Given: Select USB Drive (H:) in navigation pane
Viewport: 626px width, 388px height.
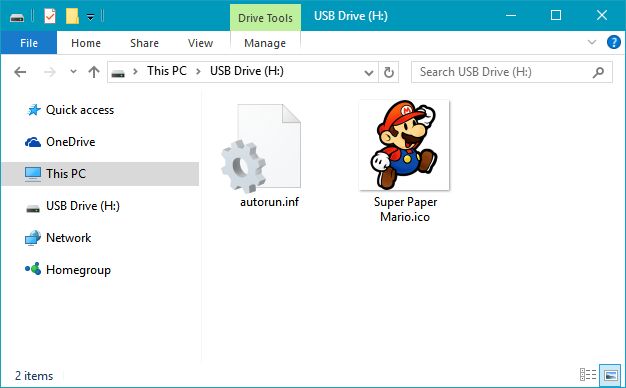Looking at the screenshot, I should [83, 206].
